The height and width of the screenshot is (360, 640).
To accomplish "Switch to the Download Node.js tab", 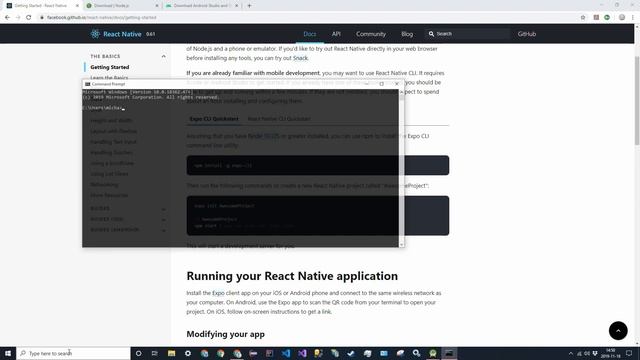I will click(x=122, y=6).
